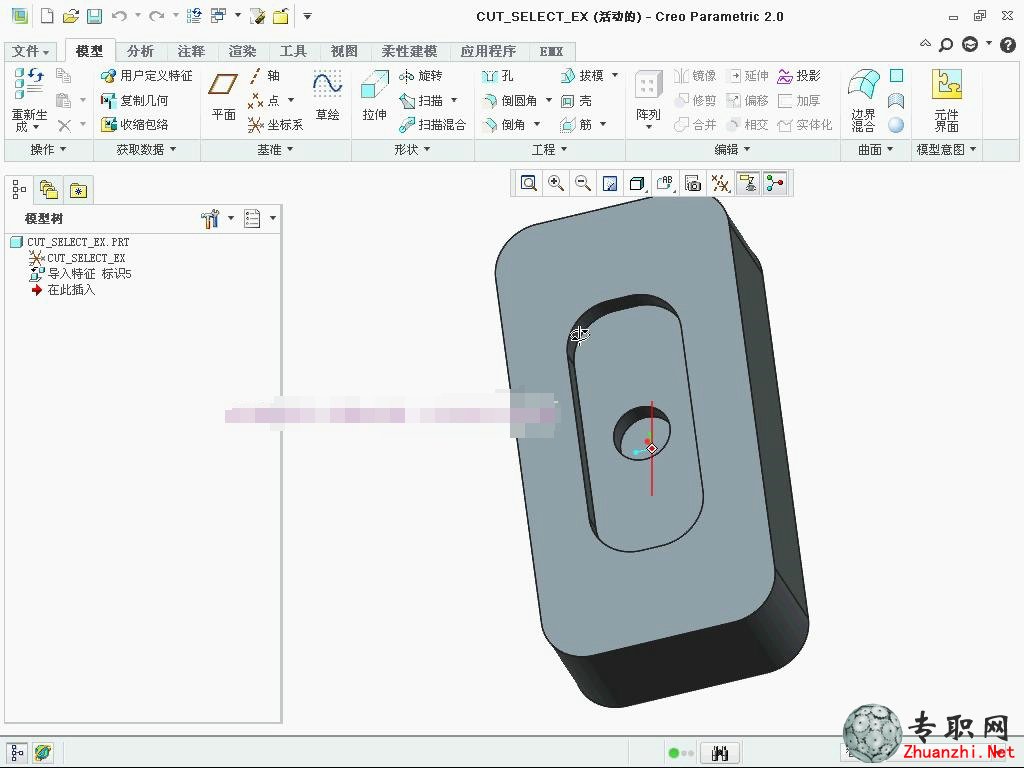The width and height of the screenshot is (1024, 768).
Task: Choose the Revolve (旋转) tool
Action: point(421,76)
